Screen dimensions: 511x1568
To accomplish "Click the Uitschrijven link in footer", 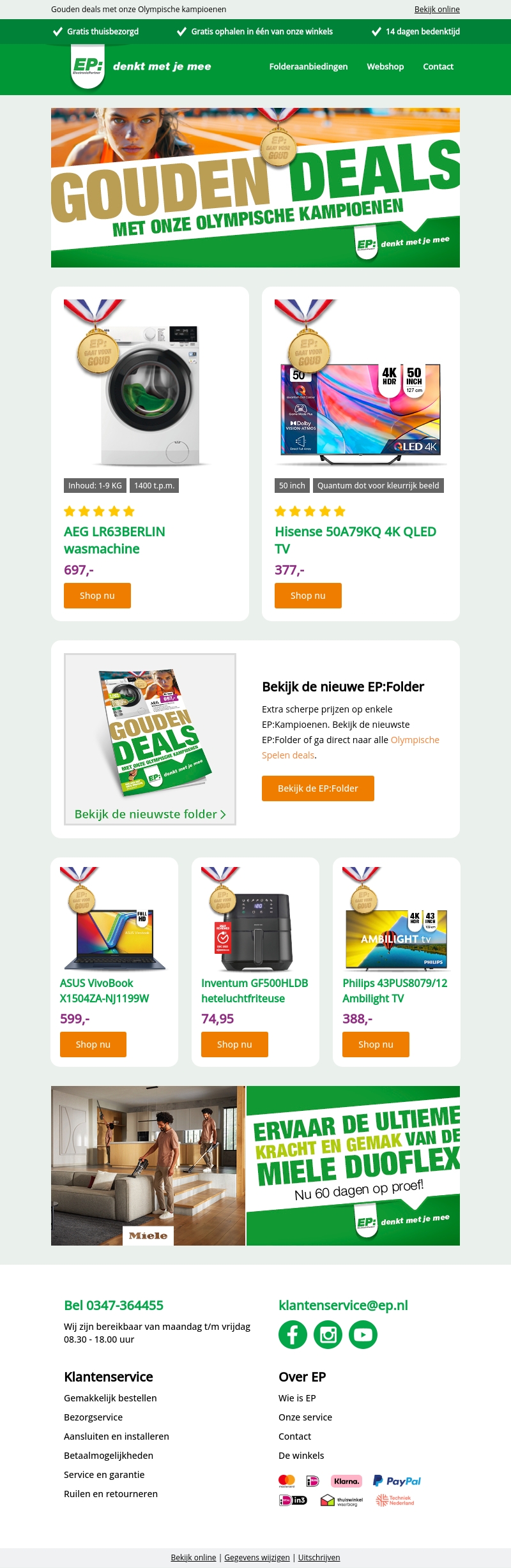I will [x=319, y=1557].
